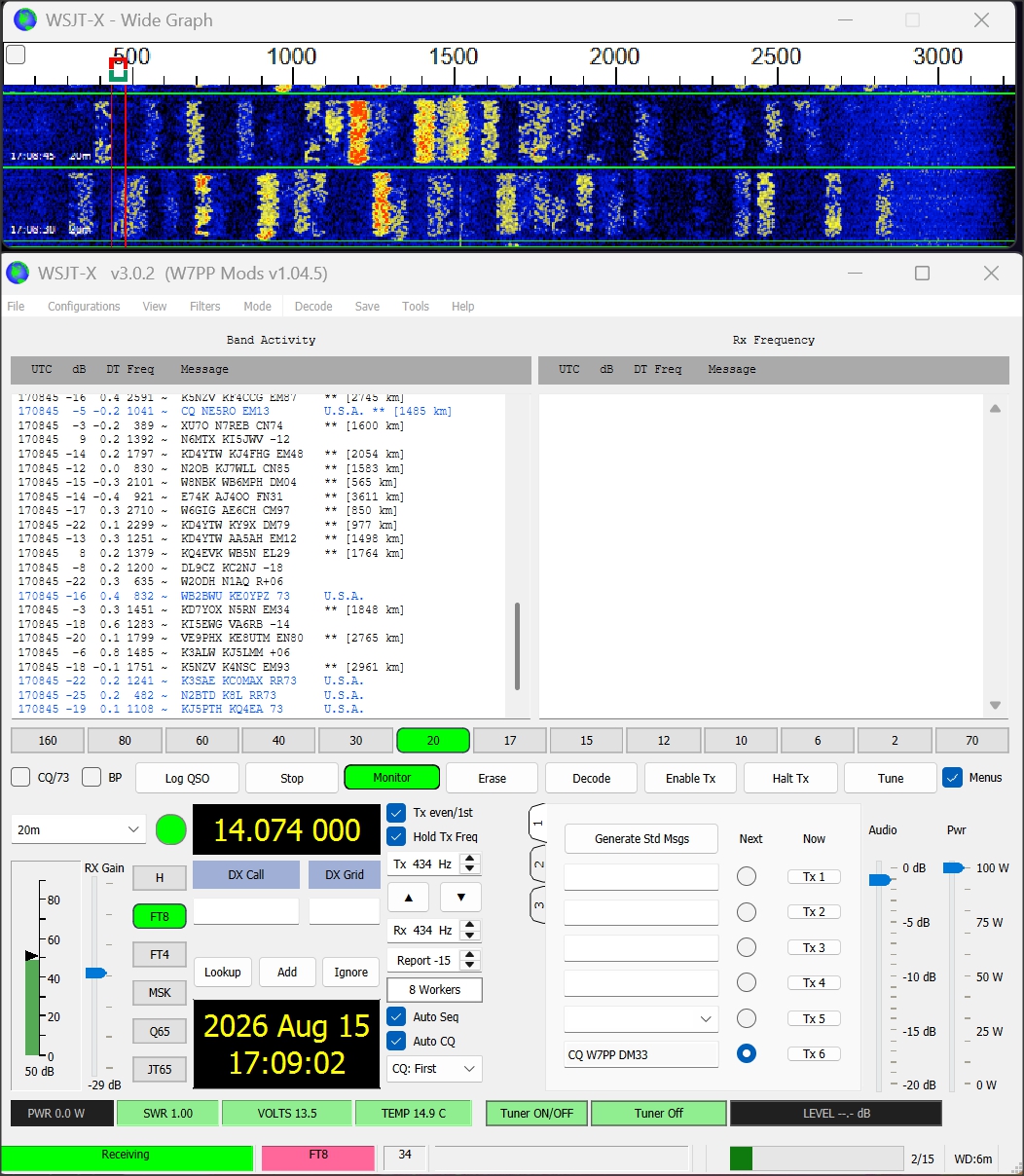Click the CQ W7PP DM33 message field

(x=641, y=1054)
